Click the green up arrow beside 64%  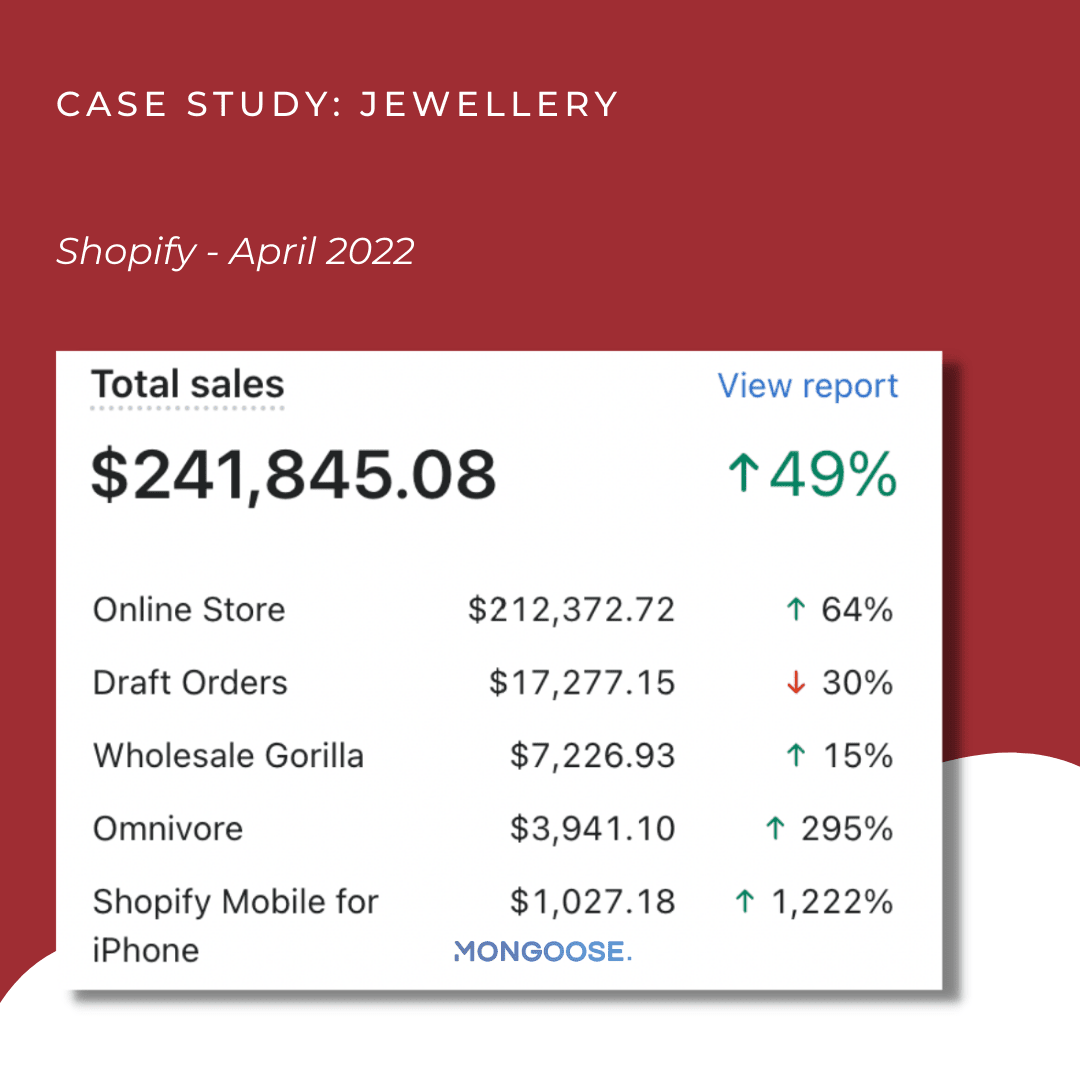click(796, 610)
